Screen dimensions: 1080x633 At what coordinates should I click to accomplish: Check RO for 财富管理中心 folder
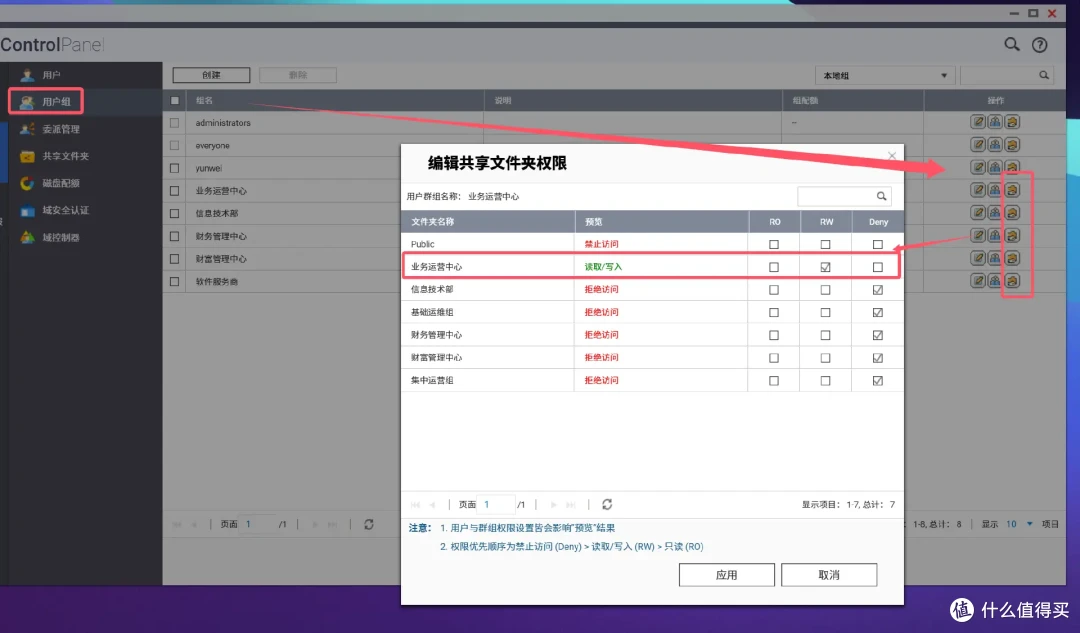point(773,358)
